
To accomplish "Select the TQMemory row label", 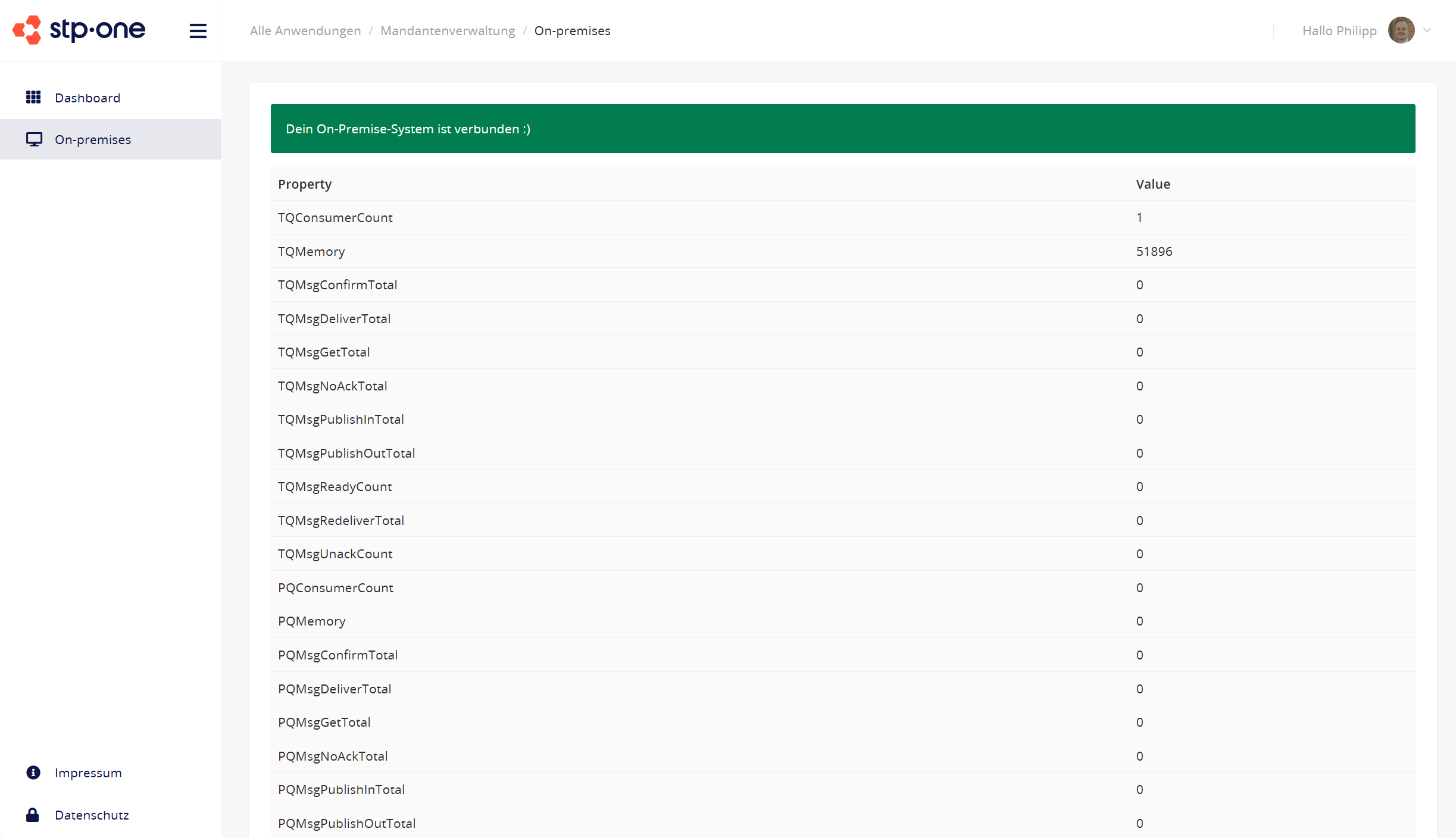I will [311, 252].
